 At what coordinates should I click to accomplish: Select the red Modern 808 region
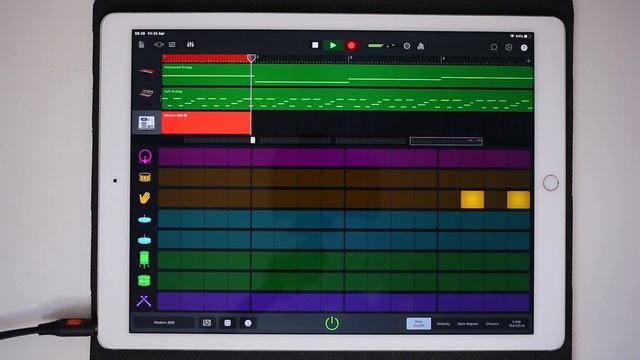tap(206, 123)
